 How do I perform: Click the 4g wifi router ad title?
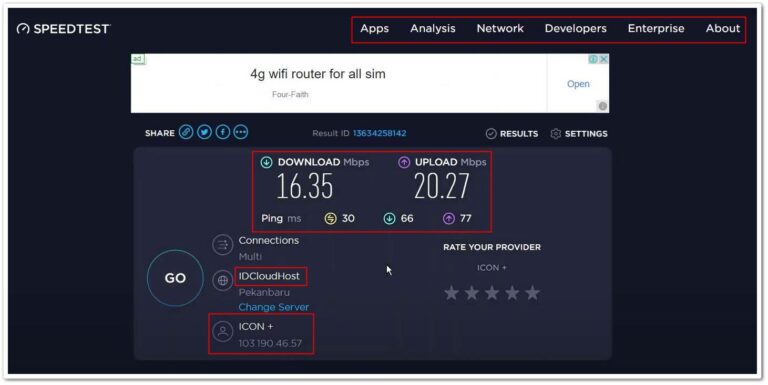point(318,74)
